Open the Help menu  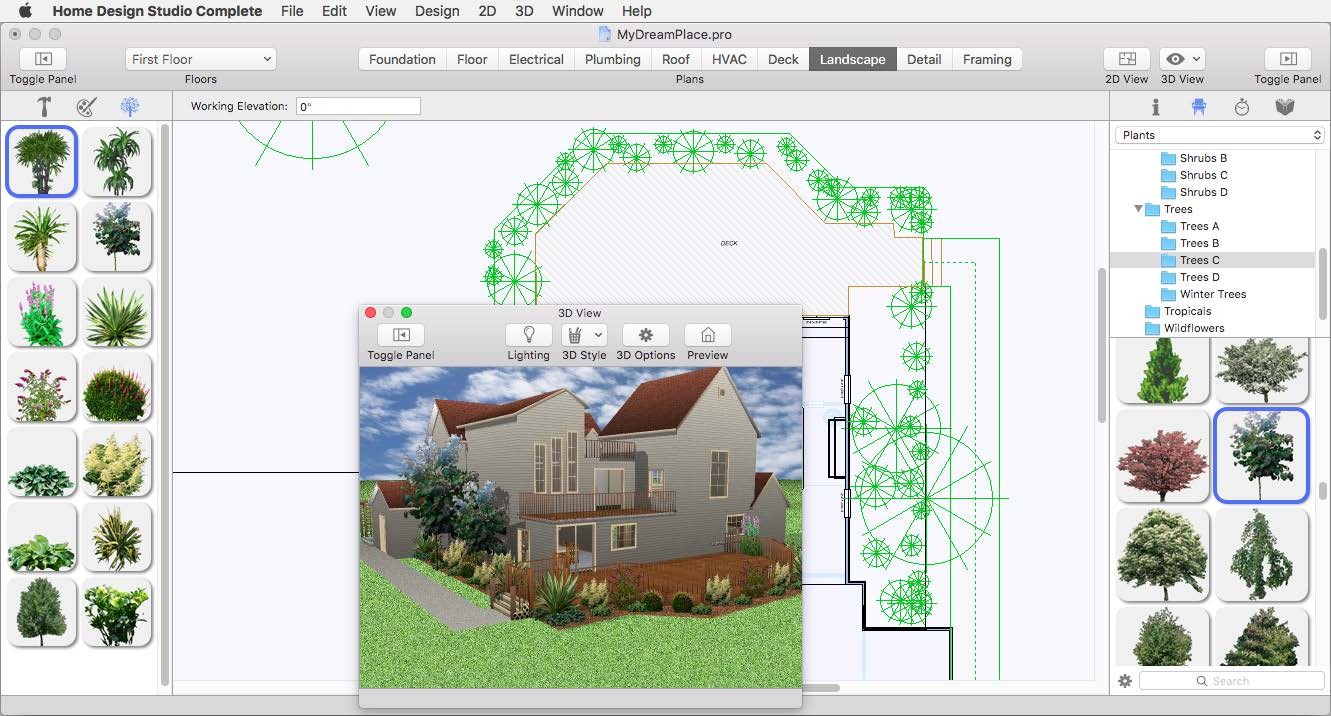(637, 11)
